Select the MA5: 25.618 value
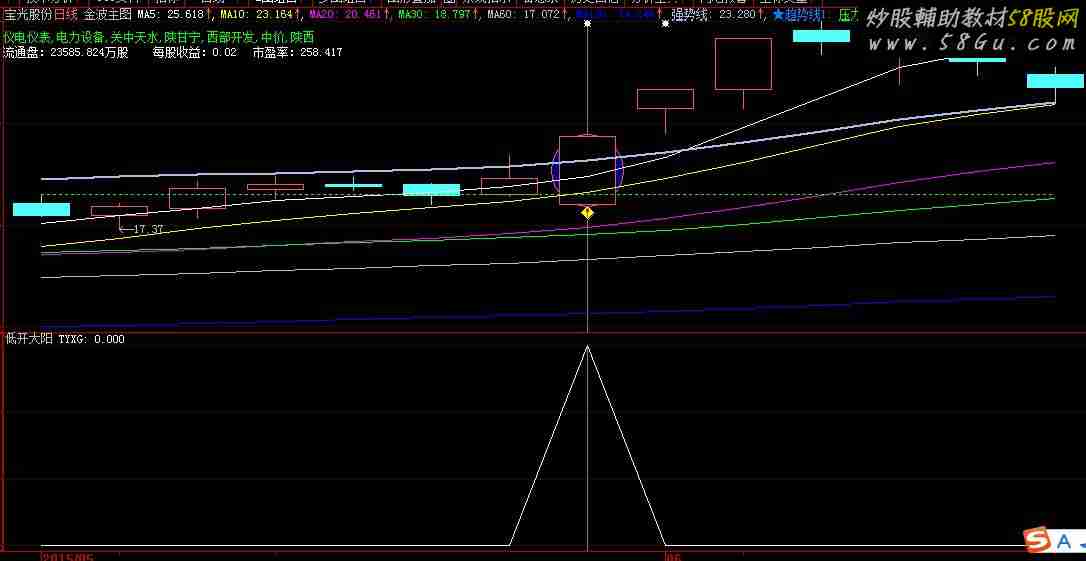 (x=171, y=14)
